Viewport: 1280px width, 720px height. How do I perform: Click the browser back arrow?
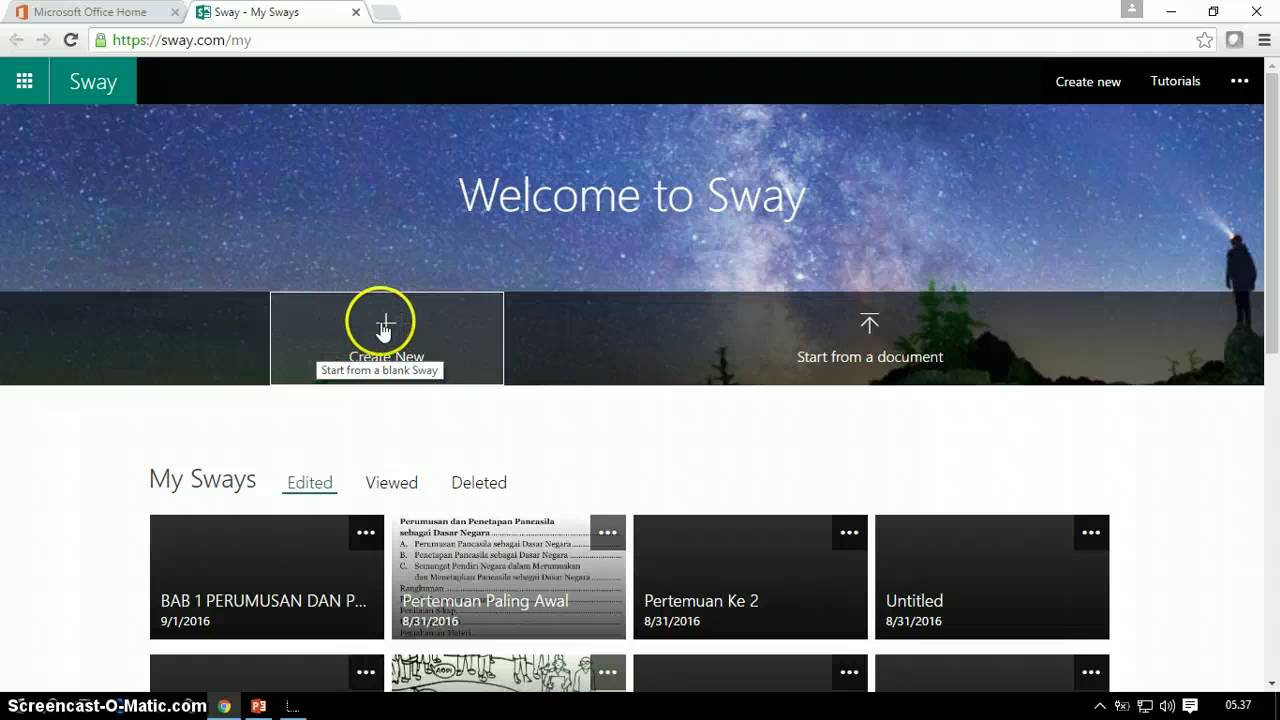16,40
